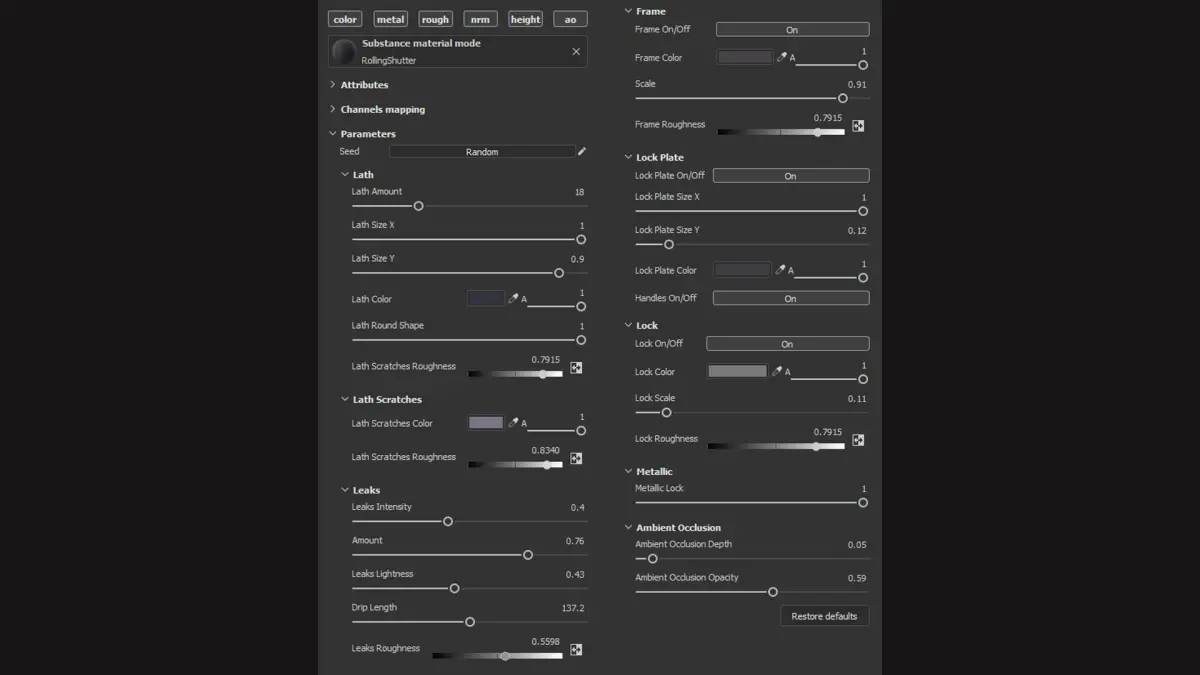Screen dimensions: 1200x675
Task: Click the Lath Color eyedropper icon
Action: point(513,298)
